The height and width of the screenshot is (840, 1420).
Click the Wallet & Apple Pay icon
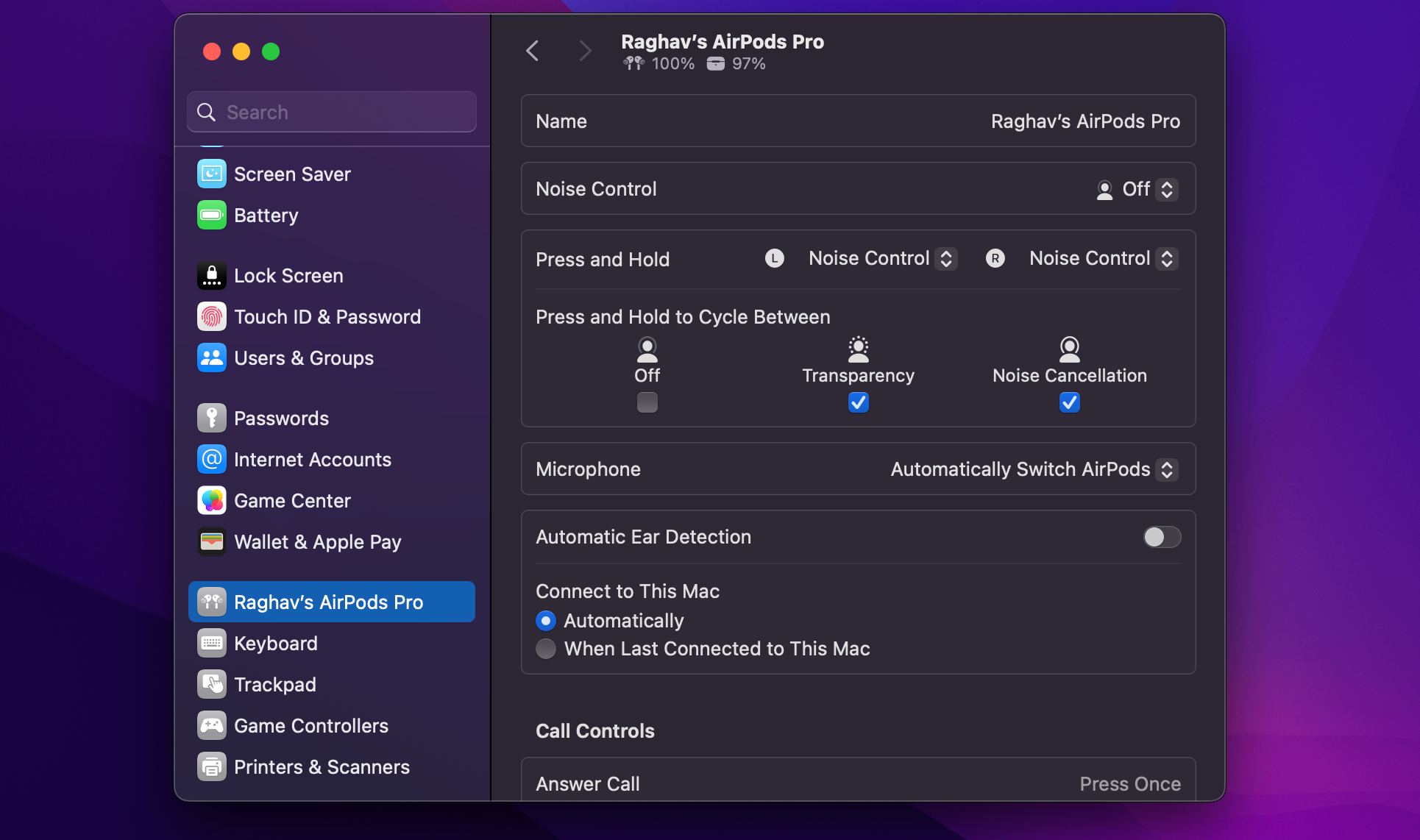[x=211, y=541]
